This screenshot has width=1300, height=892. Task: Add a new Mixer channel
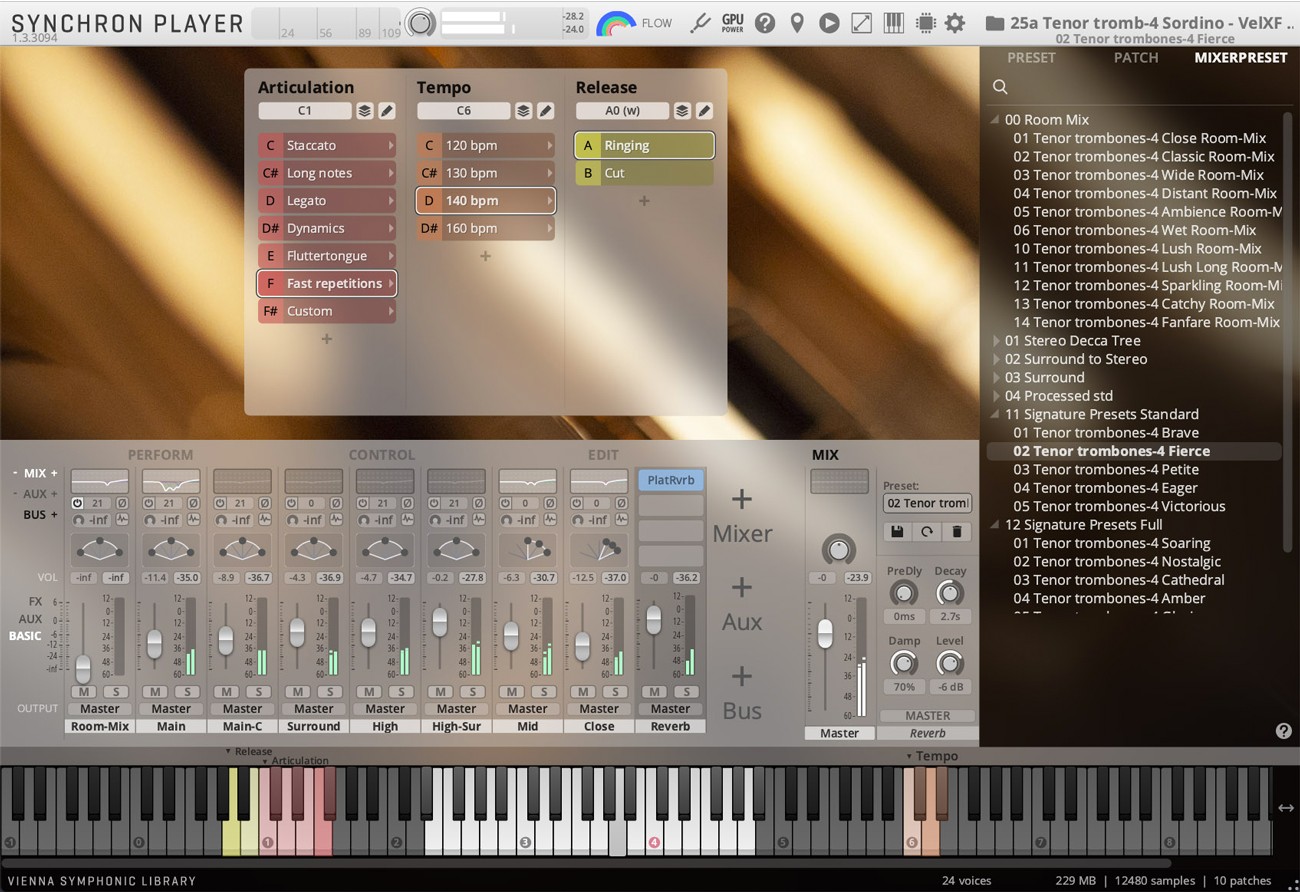pos(742,517)
